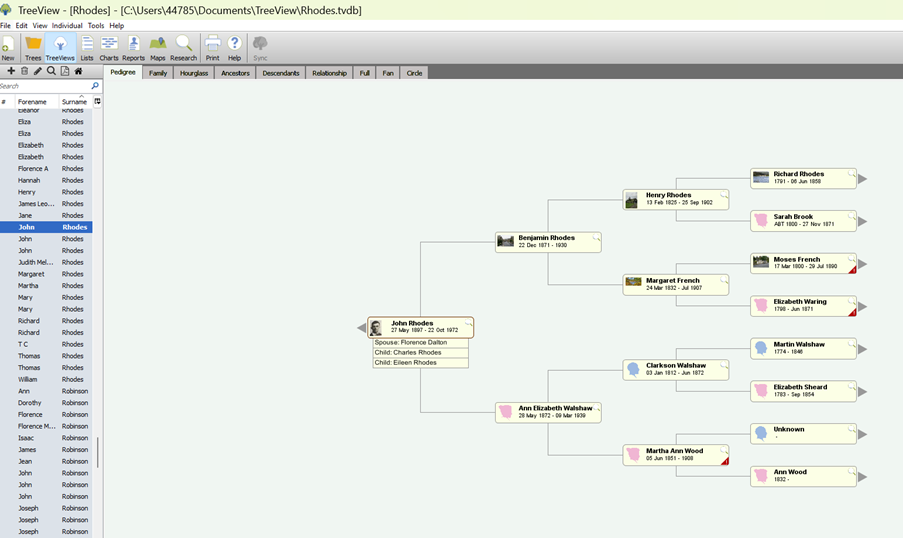The image size is (903, 538).
Task: Open the Individual menu
Action: (x=67, y=25)
